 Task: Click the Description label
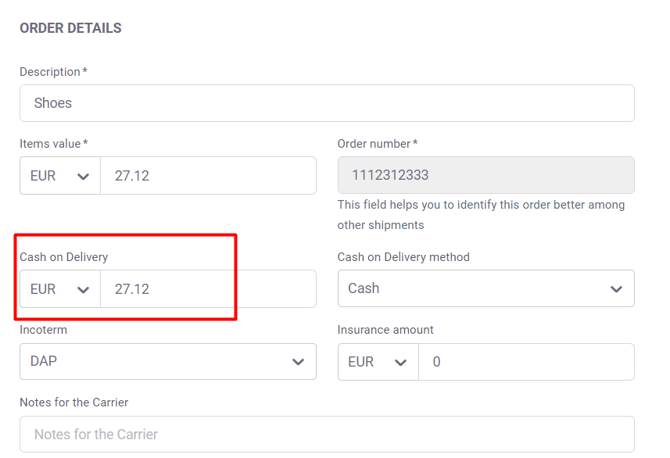tap(50, 72)
